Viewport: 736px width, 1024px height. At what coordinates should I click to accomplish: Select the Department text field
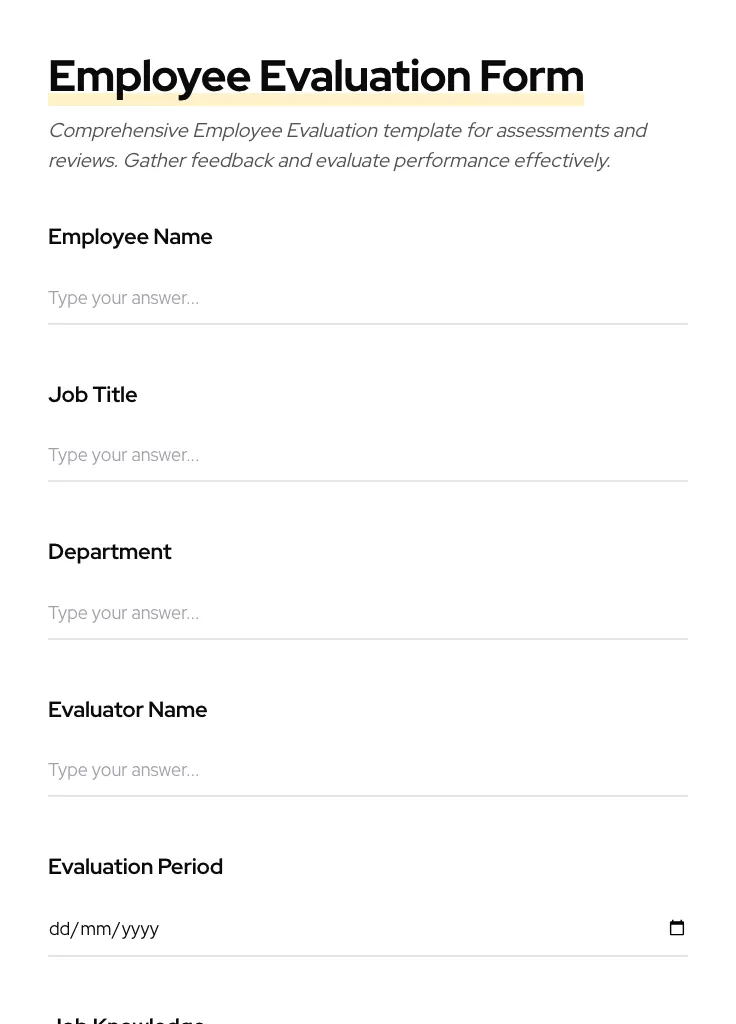coord(300,613)
